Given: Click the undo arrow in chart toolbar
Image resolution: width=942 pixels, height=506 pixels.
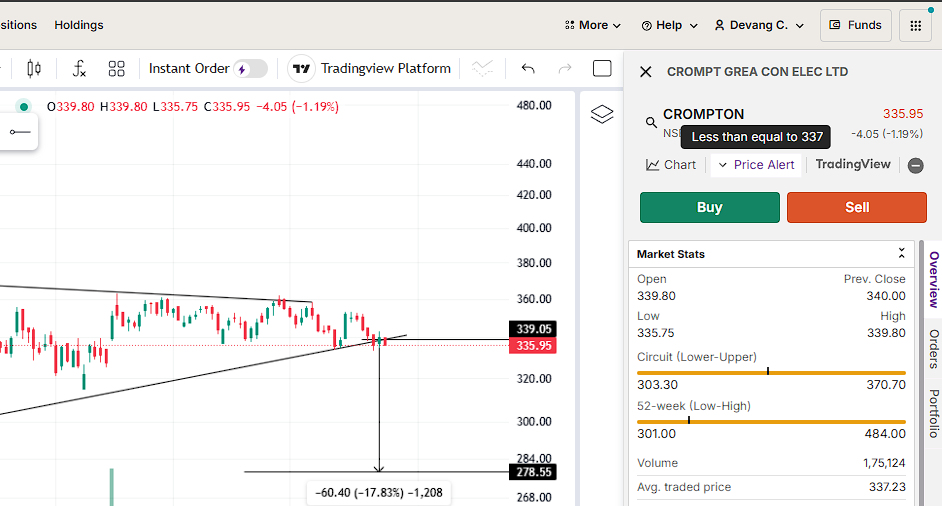Looking at the screenshot, I should click(x=527, y=69).
